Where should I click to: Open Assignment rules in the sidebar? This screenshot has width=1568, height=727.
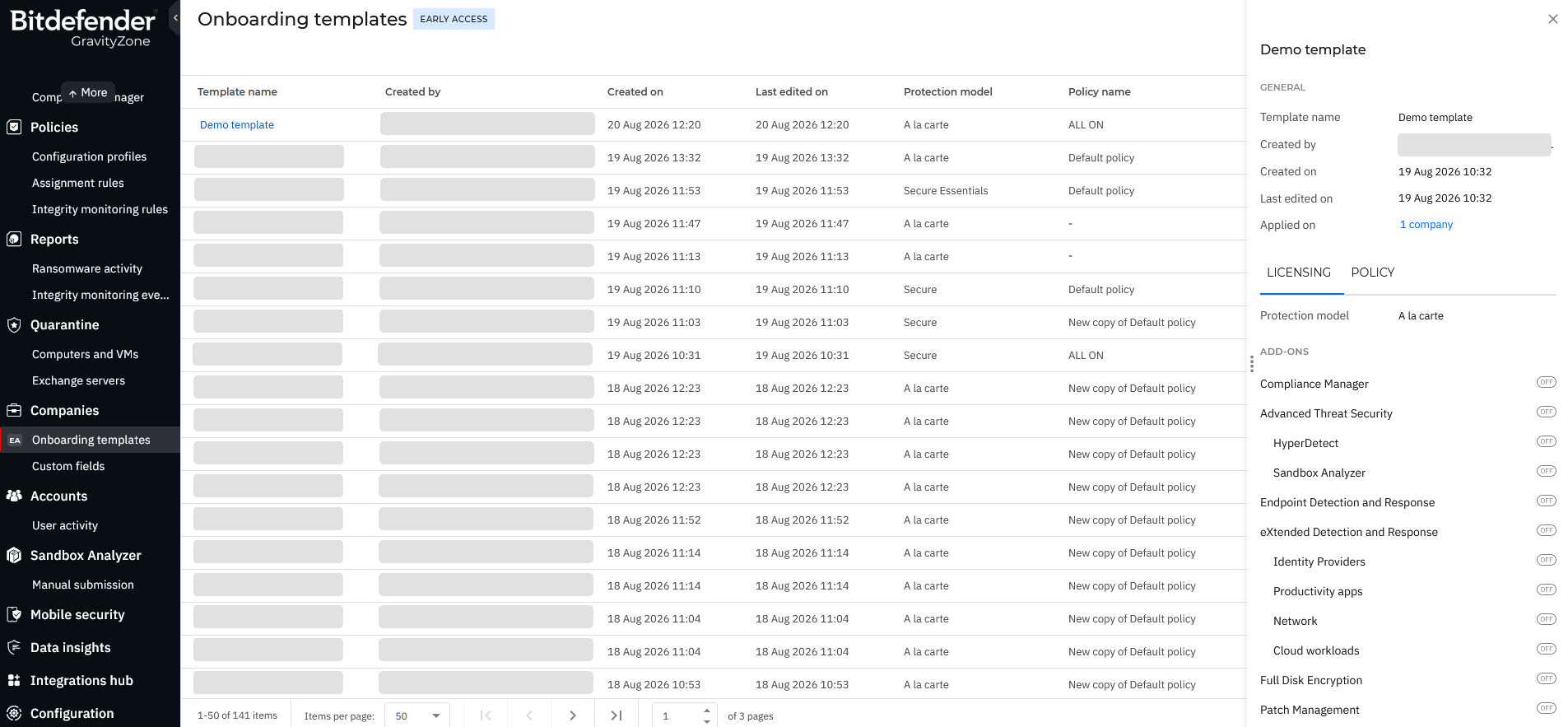[78, 183]
